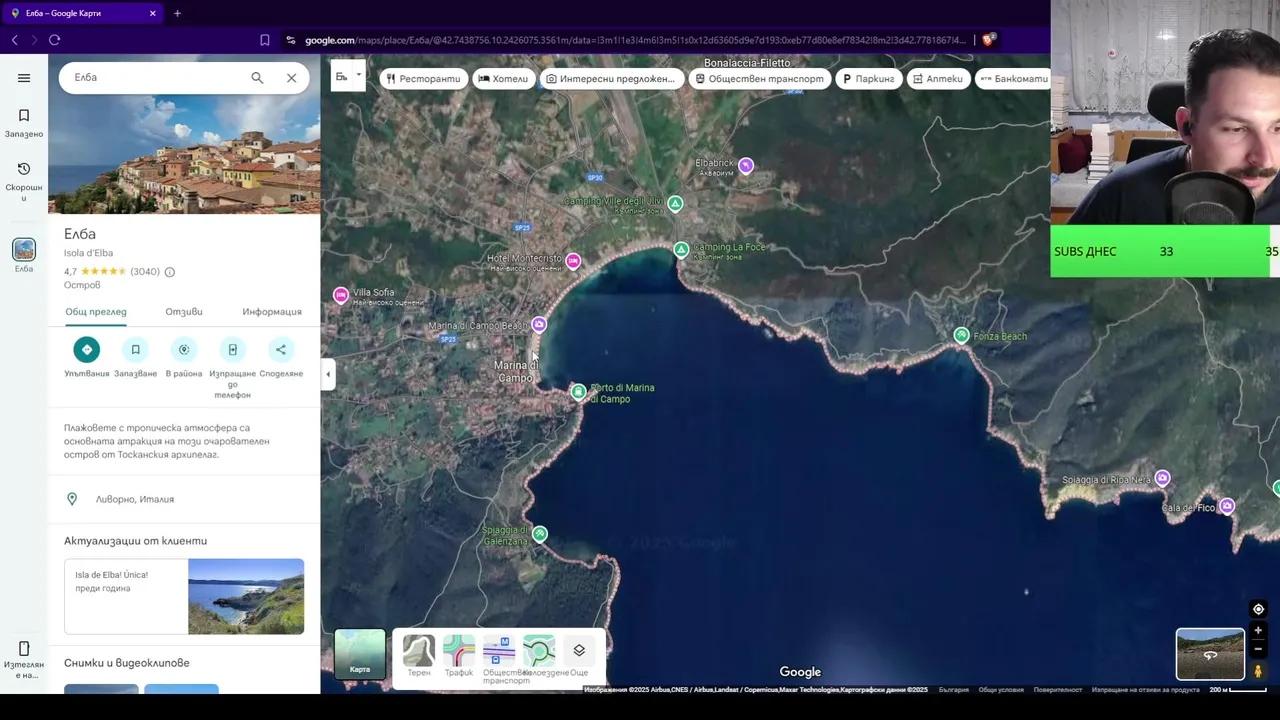Image resolution: width=1280 pixels, height=720 pixels.
Task: Open the hotel filter dropdown at the top left of the map
Action: click(349, 77)
